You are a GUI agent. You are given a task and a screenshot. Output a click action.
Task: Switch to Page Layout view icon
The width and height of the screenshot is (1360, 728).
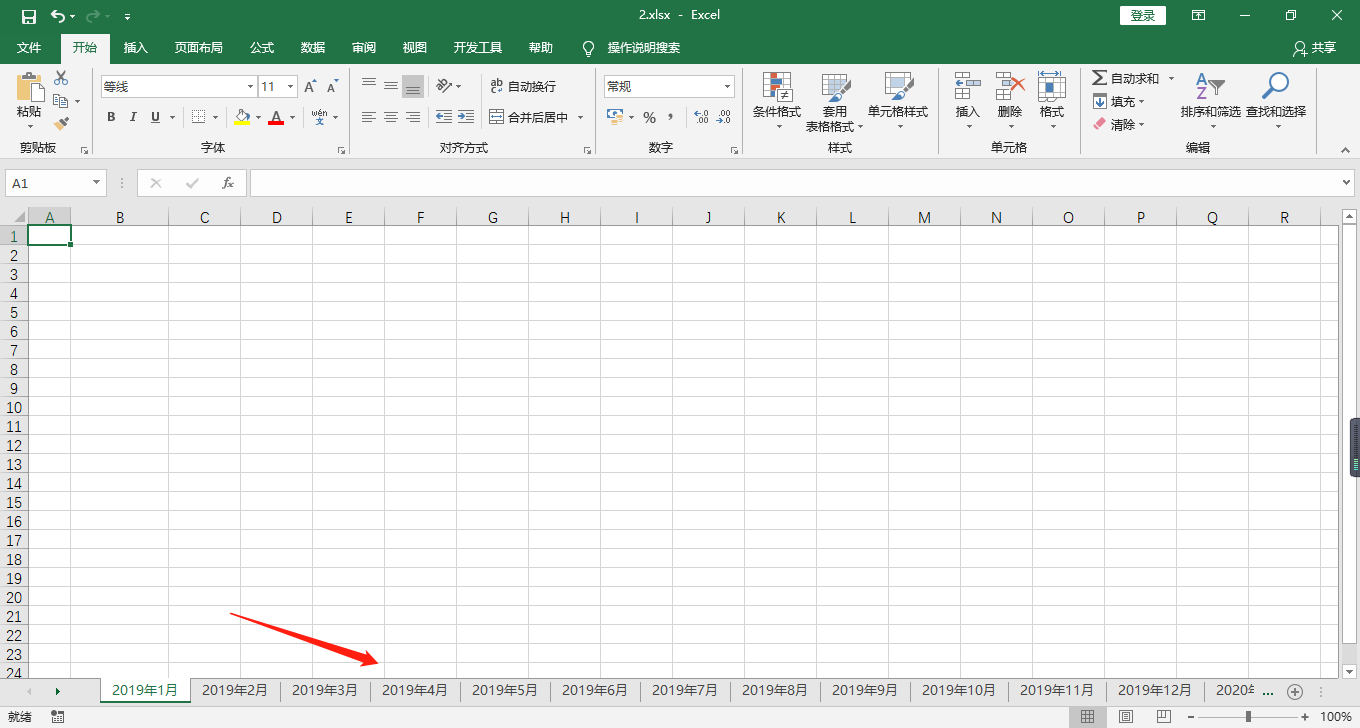pyautogui.click(x=1125, y=717)
